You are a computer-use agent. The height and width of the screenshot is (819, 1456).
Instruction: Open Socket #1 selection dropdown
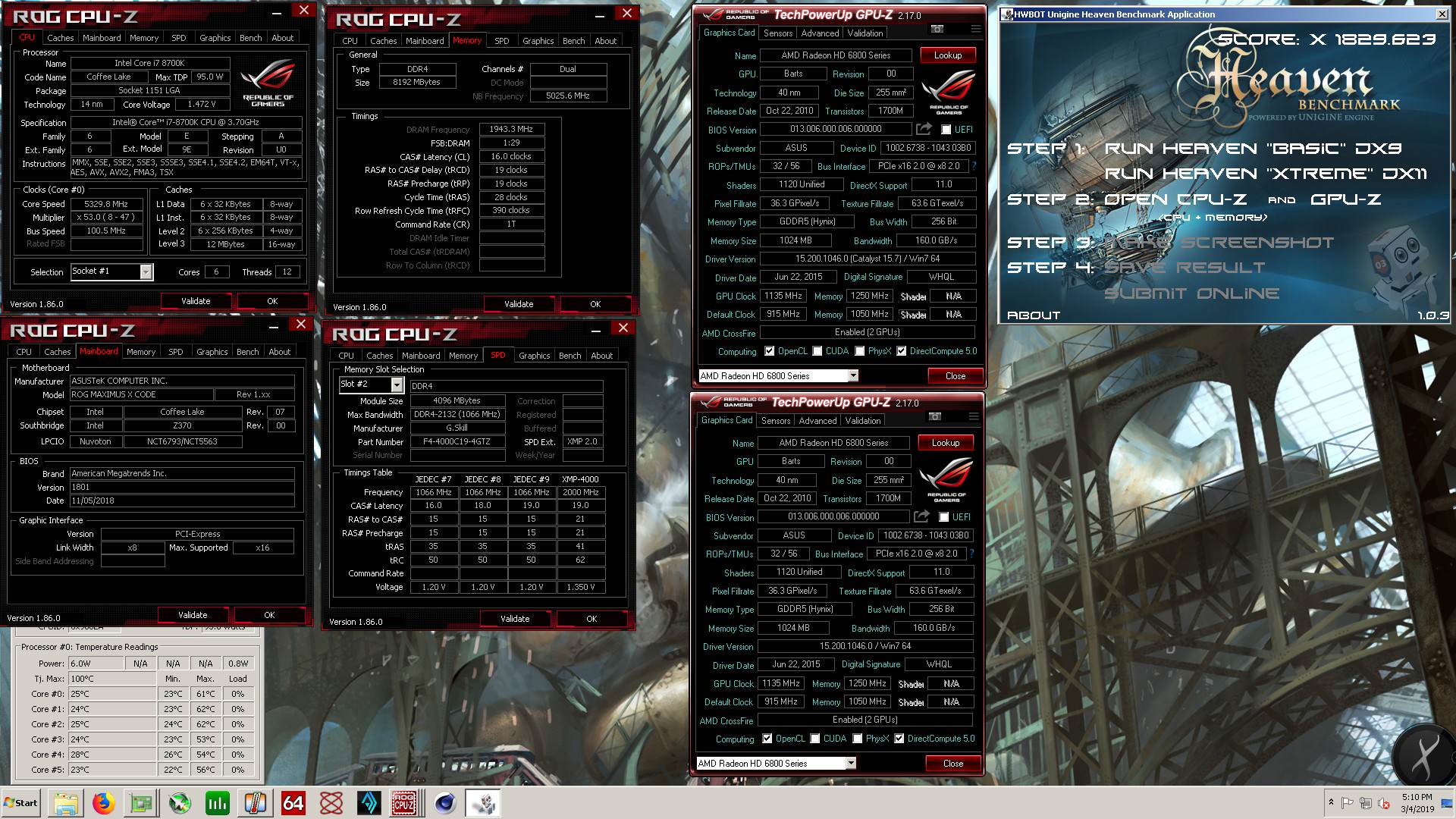(x=146, y=271)
